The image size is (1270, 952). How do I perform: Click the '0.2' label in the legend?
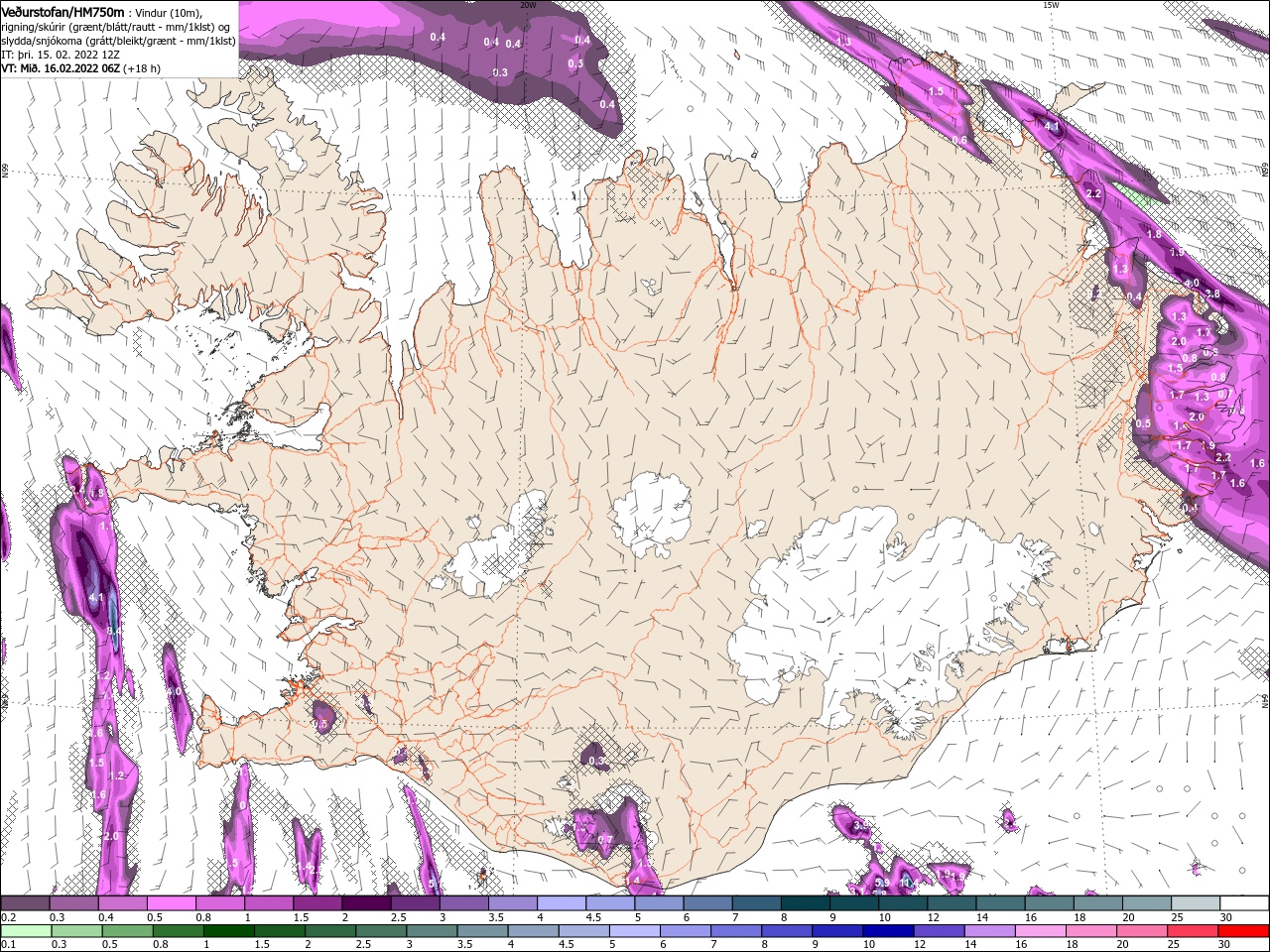(8, 917)
